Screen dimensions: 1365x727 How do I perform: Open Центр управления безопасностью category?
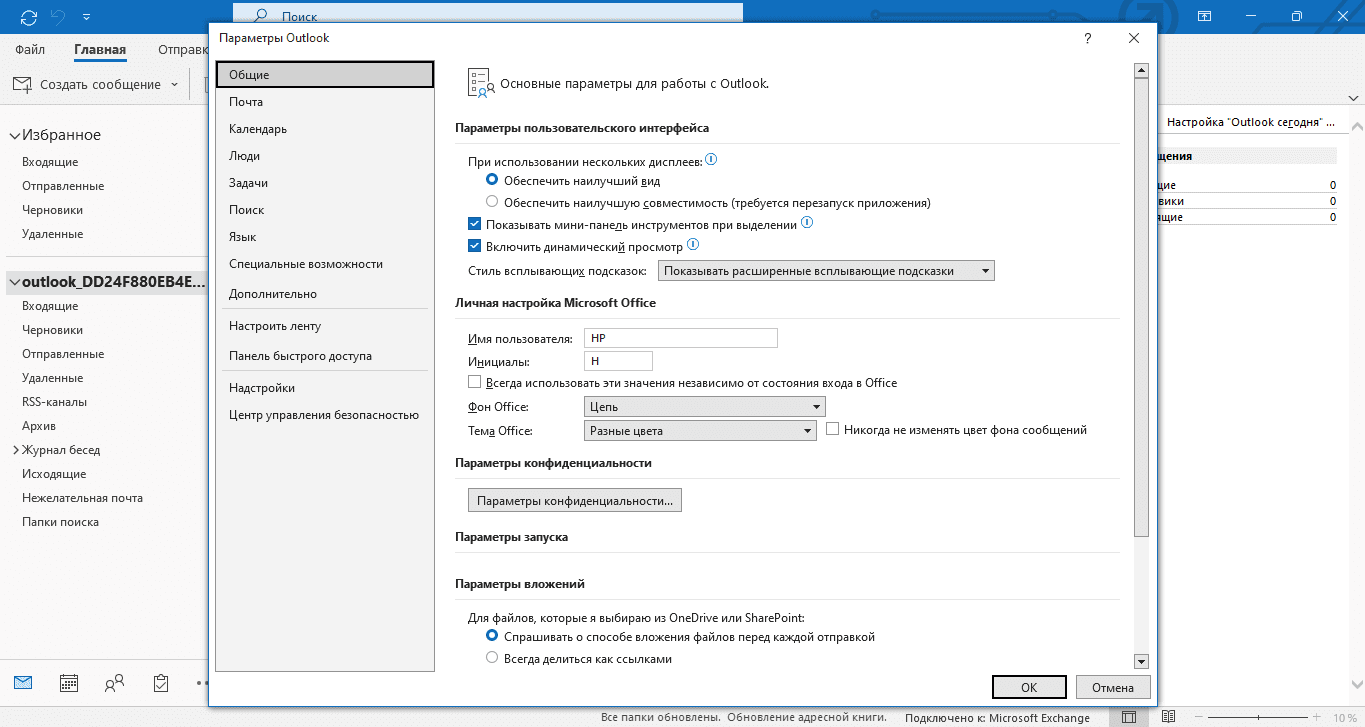tap(323, 415)
